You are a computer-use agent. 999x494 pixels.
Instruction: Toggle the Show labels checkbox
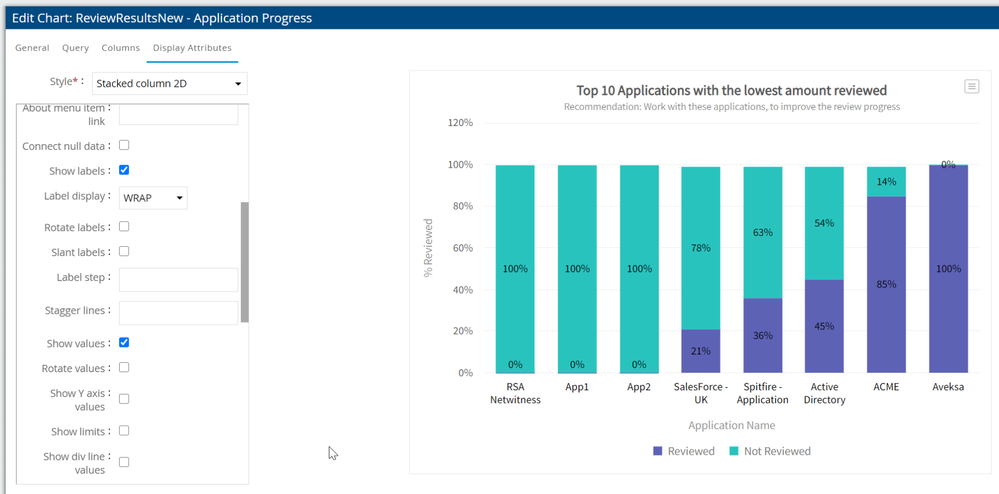[124, 170]
